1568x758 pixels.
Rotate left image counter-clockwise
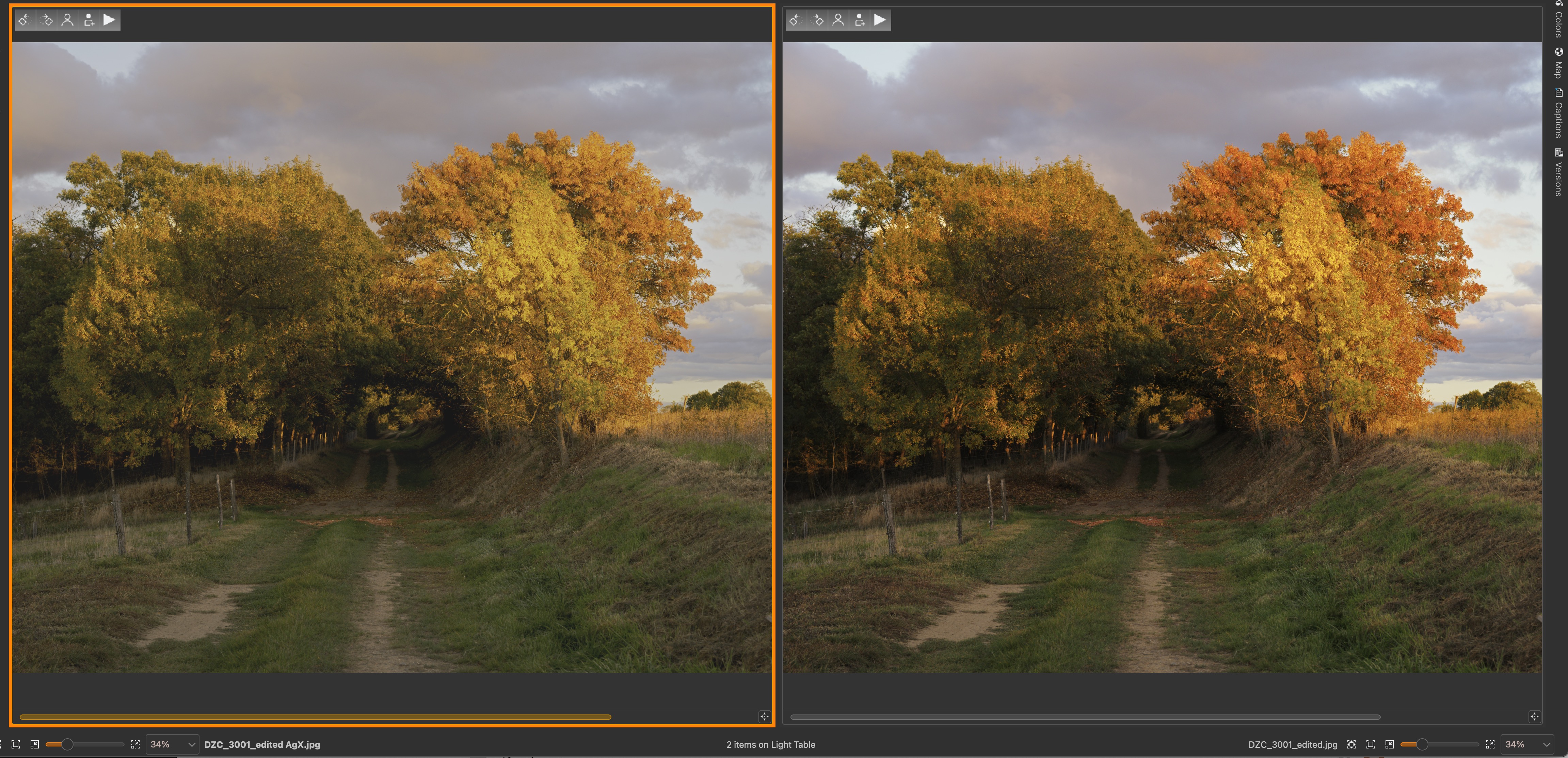(25, 20)
